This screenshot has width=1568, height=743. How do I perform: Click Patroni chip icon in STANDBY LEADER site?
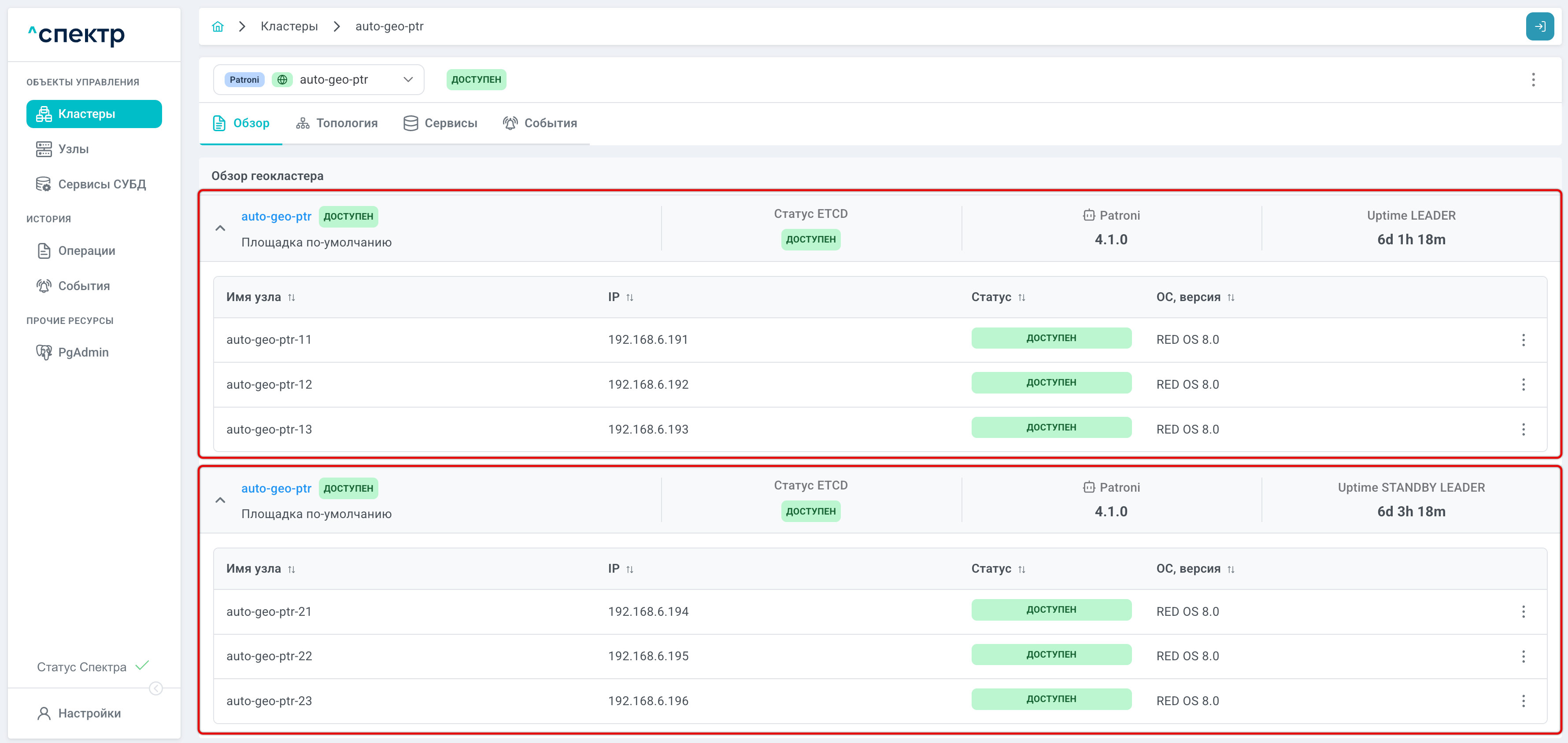[x=1089, y=487]
